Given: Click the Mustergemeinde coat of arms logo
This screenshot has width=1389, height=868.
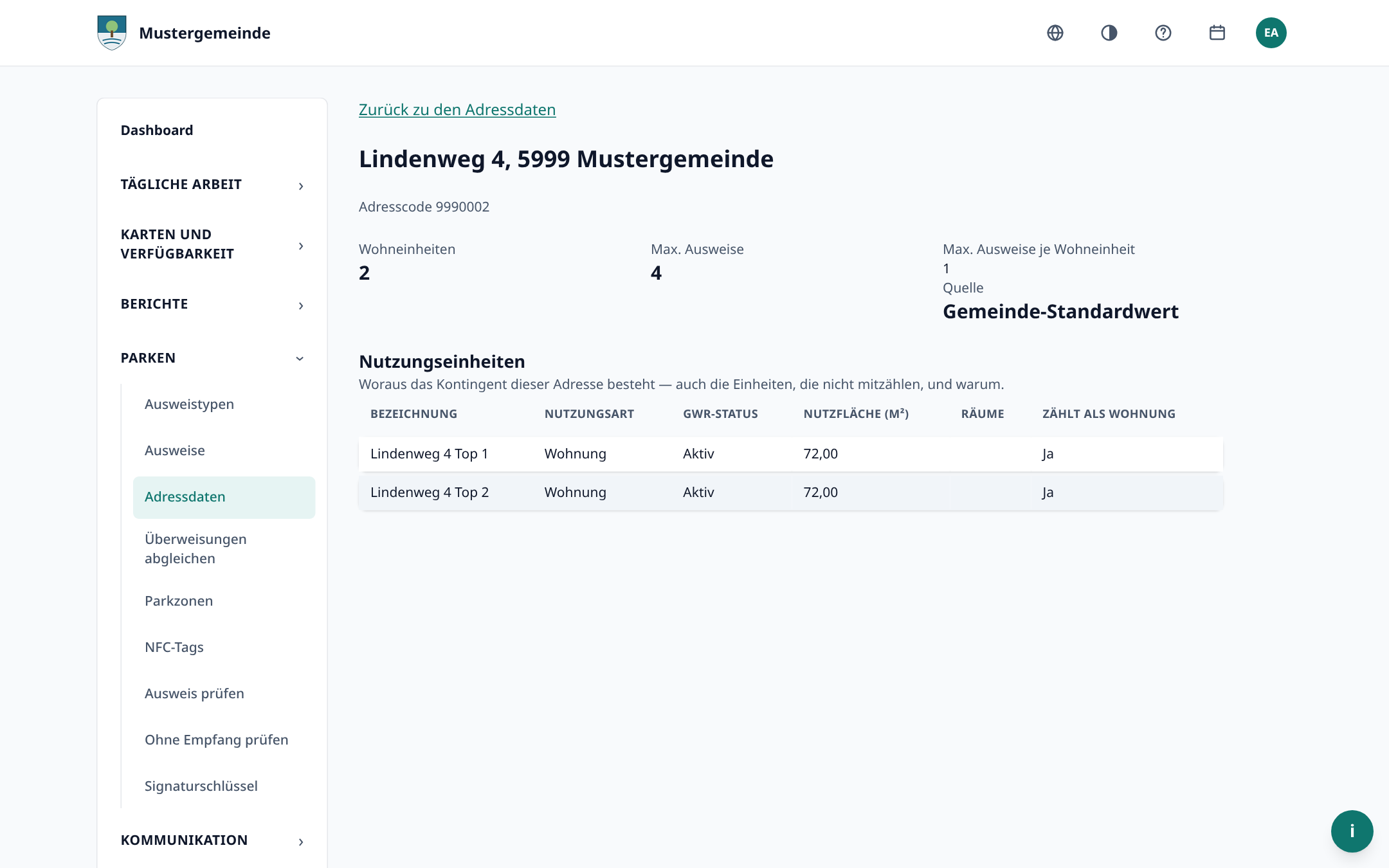Looking at the screenshot, I should tap(112, 33).
